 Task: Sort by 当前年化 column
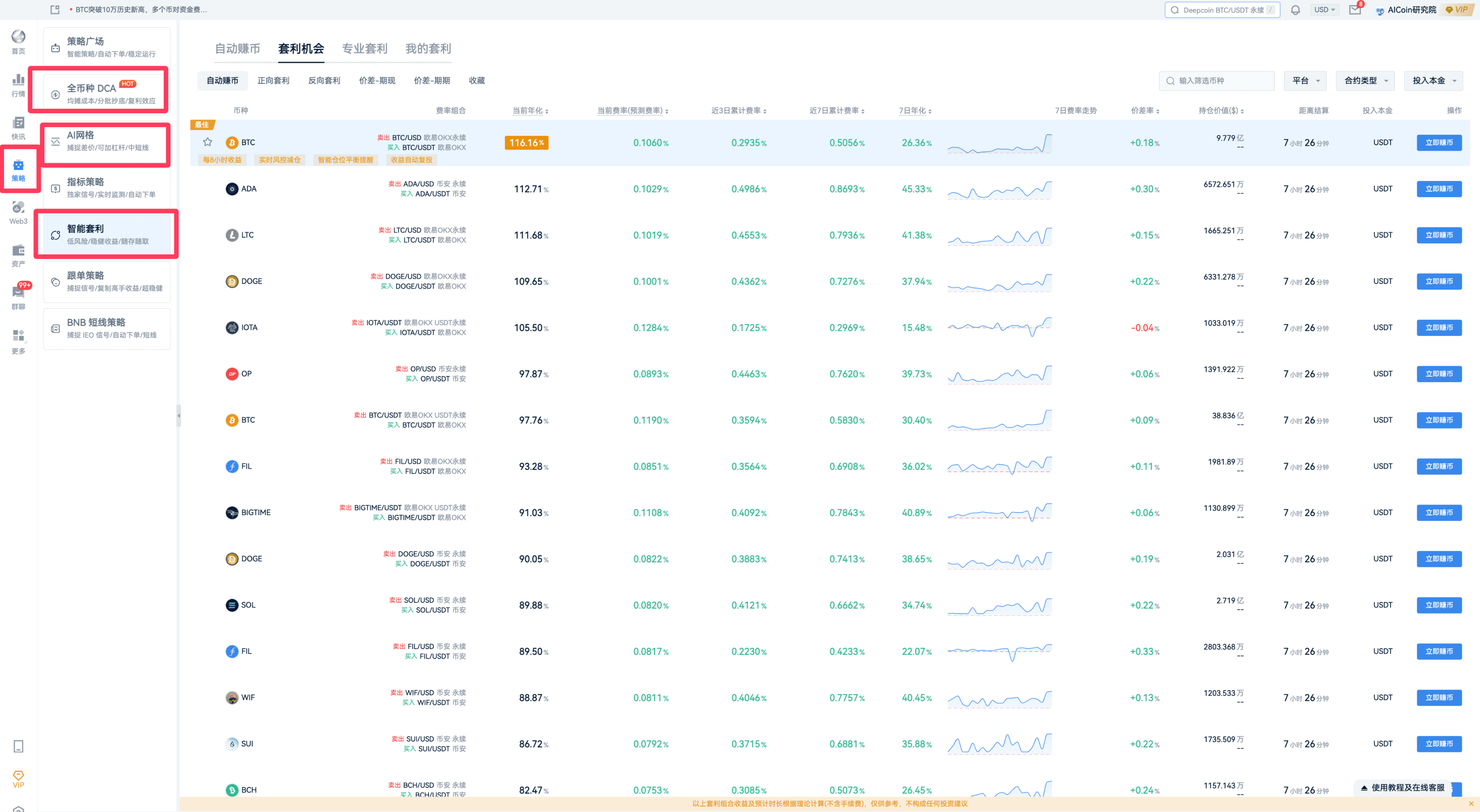530,110
